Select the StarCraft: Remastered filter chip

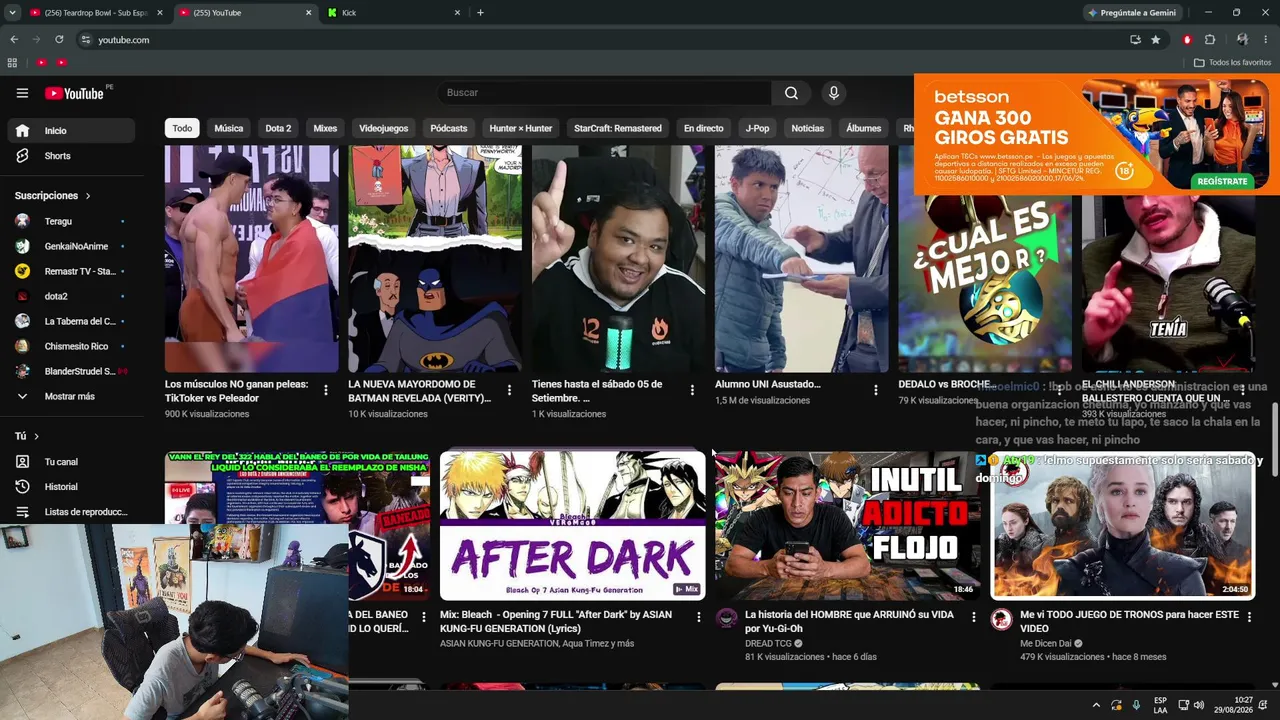point(617,128)
